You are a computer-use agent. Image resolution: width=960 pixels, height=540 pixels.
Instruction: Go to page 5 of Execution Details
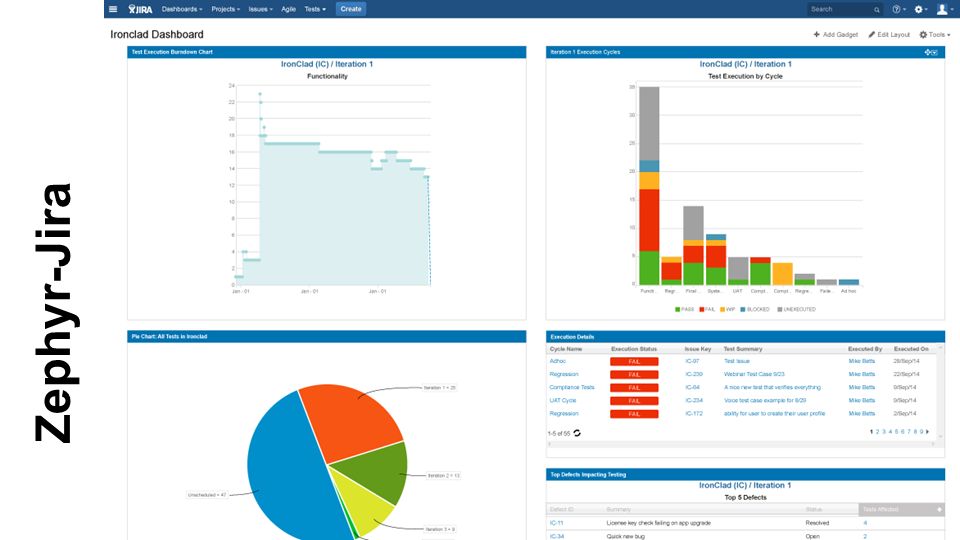(896, 432)
